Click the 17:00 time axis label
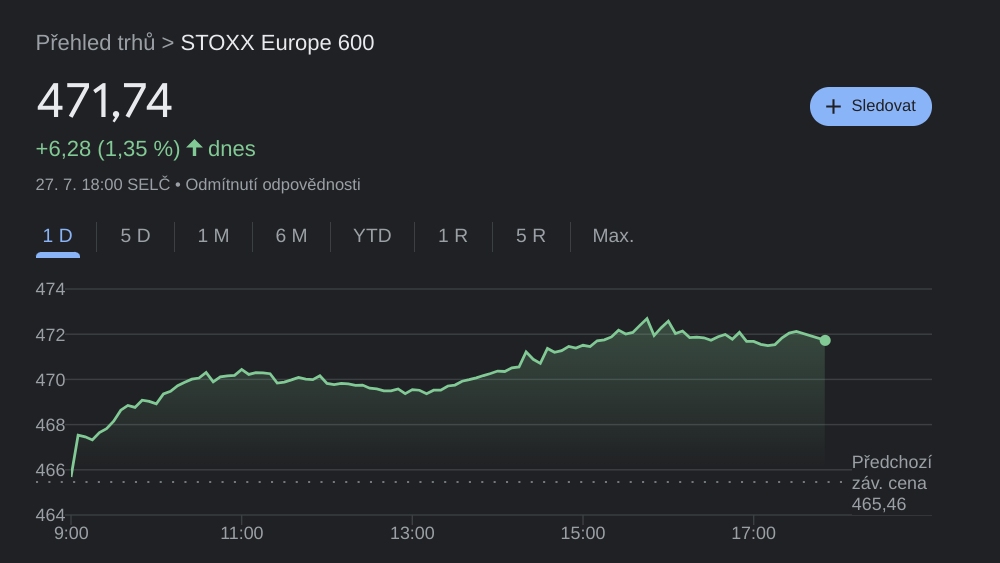The height and width of the screenshot is (563, 1000). pyautogui.click(x=753, y=533)
